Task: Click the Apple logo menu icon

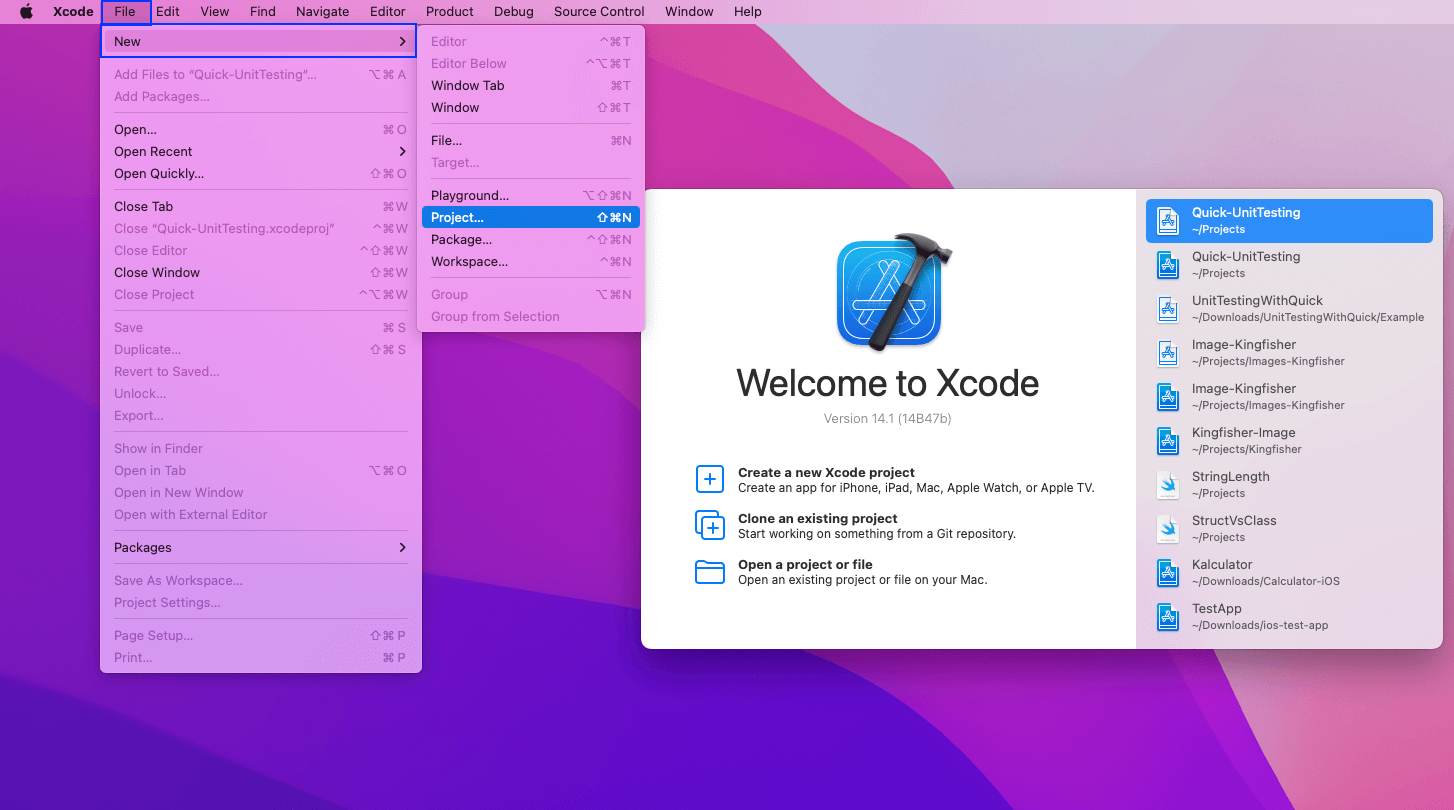Action: (26, 12)
